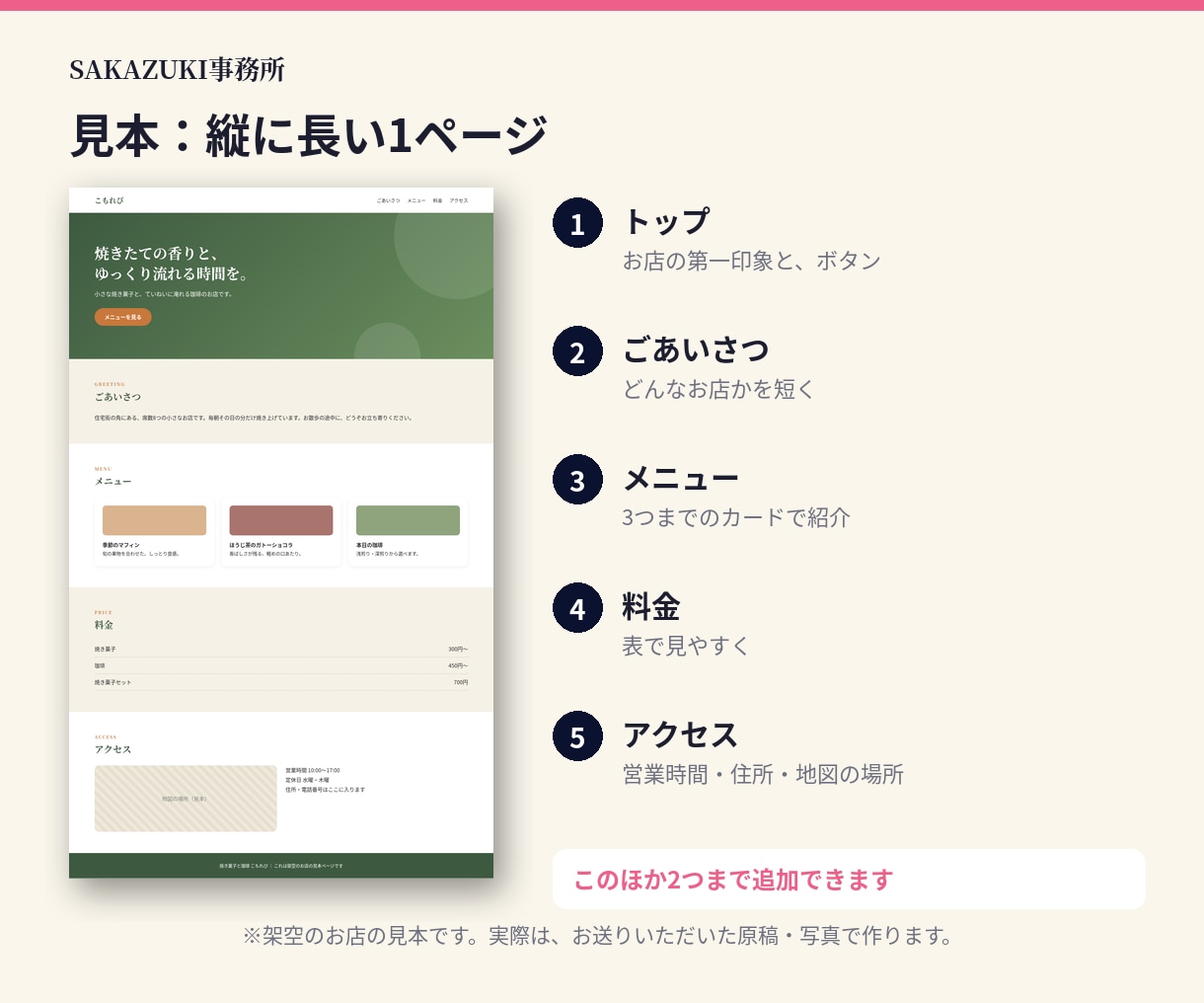This screenshot has height=1003, width=1204.
Task: Click the アクセス heading in the mockup page
Action: (x=113, y=749)
